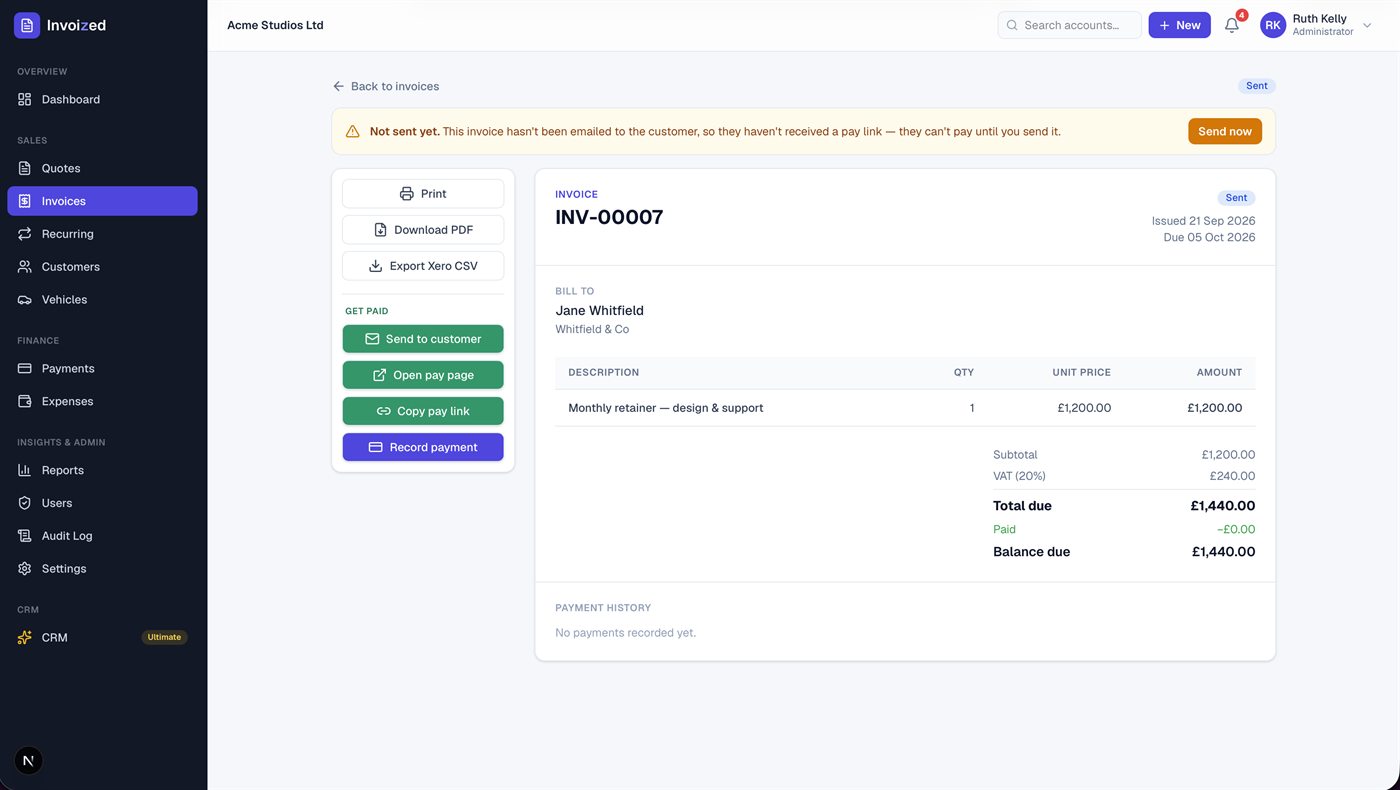Click the Users shield icon

coord(25,503)
